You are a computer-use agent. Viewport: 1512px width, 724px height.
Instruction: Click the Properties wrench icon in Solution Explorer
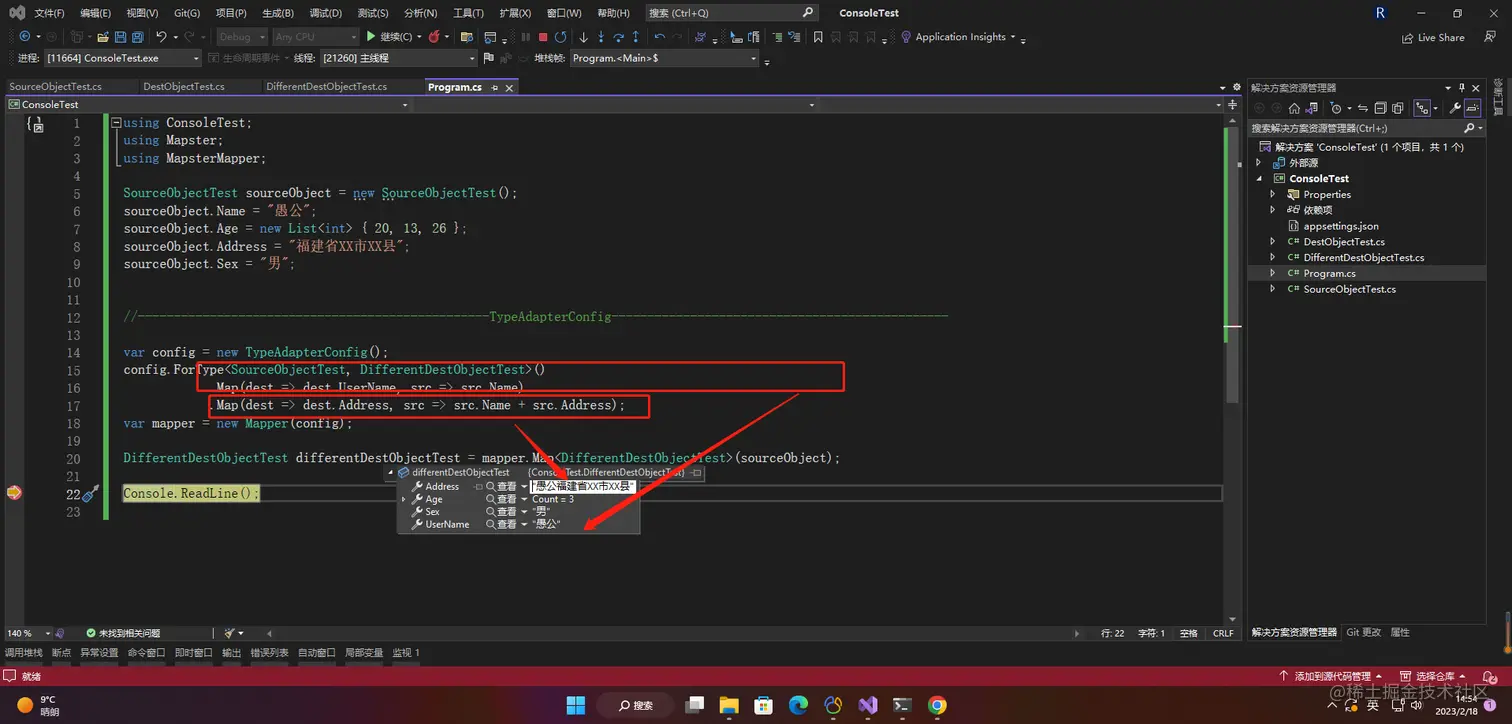(x=1455, y=108)
